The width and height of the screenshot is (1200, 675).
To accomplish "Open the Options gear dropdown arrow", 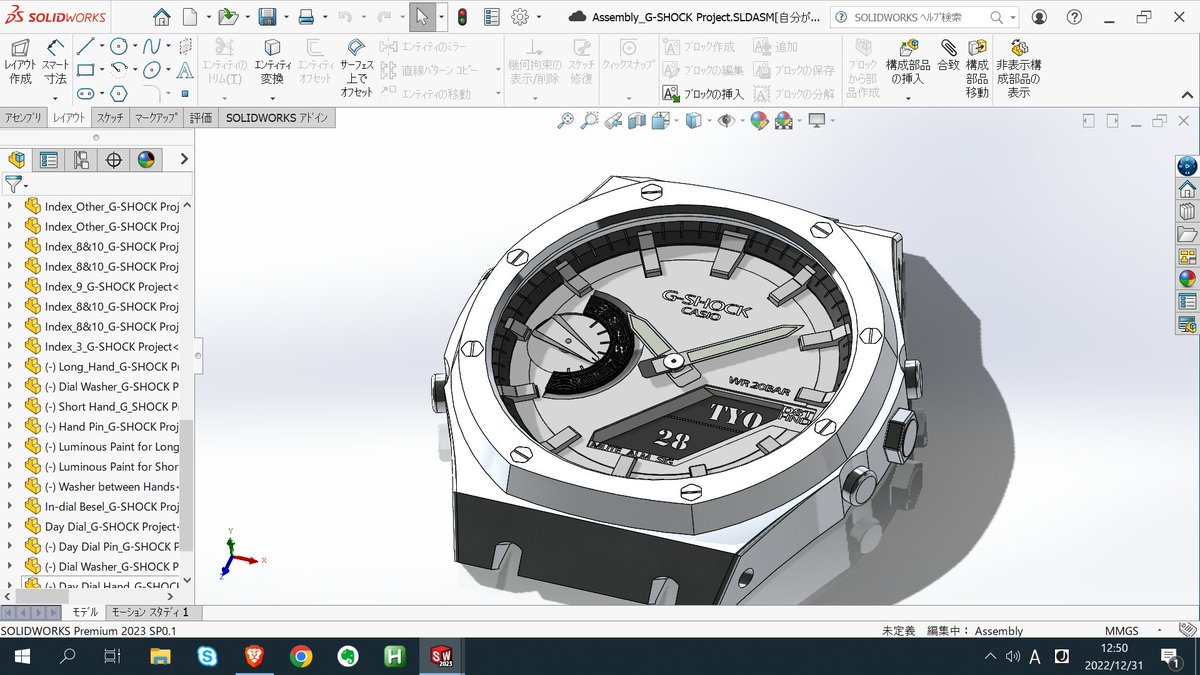I will 537,18.
